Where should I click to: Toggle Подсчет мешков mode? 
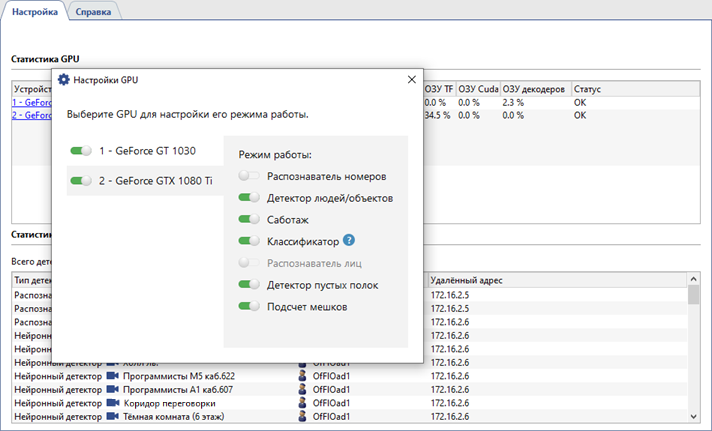(x=249, y=306)
